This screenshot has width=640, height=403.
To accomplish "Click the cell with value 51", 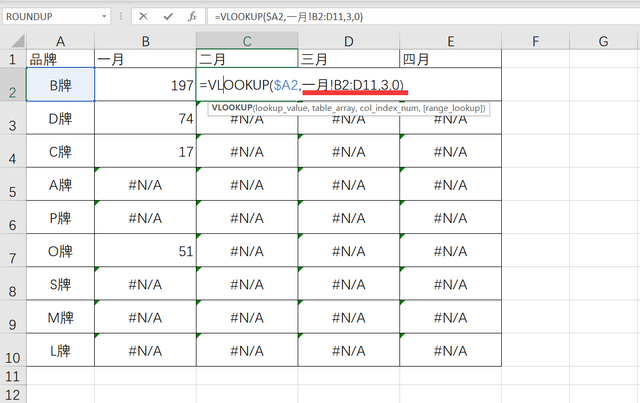I will pyautogui.click(x=145, y=251).
